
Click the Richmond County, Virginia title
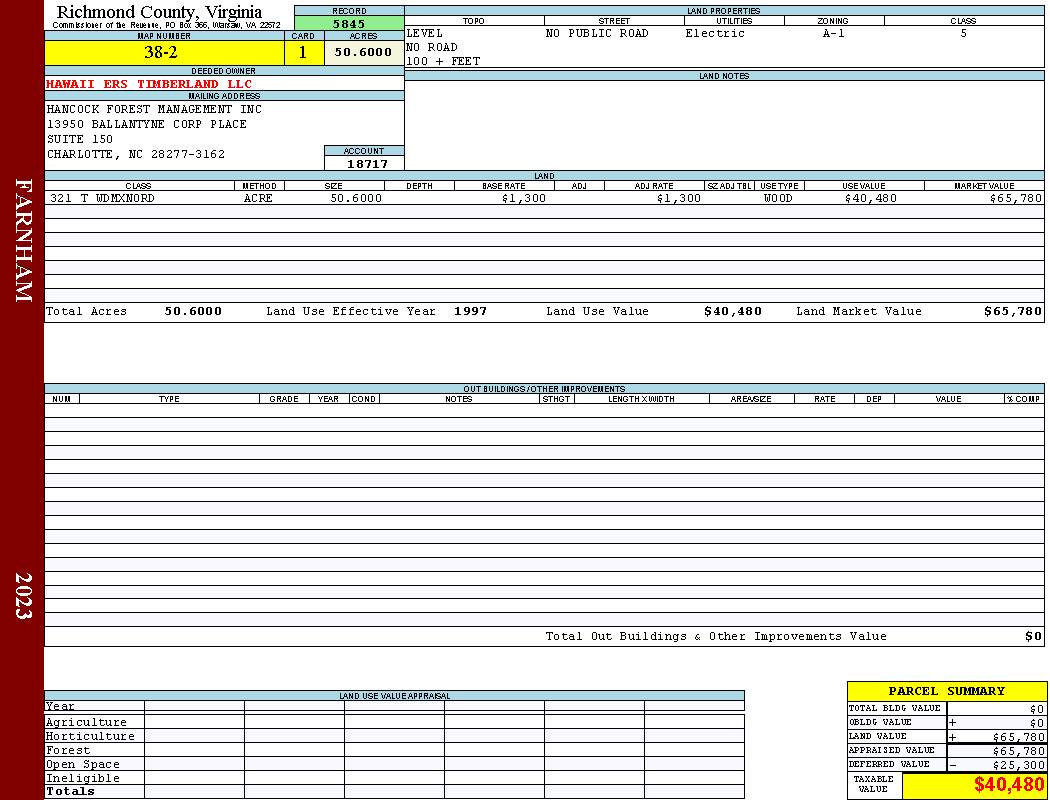point(159,12)
